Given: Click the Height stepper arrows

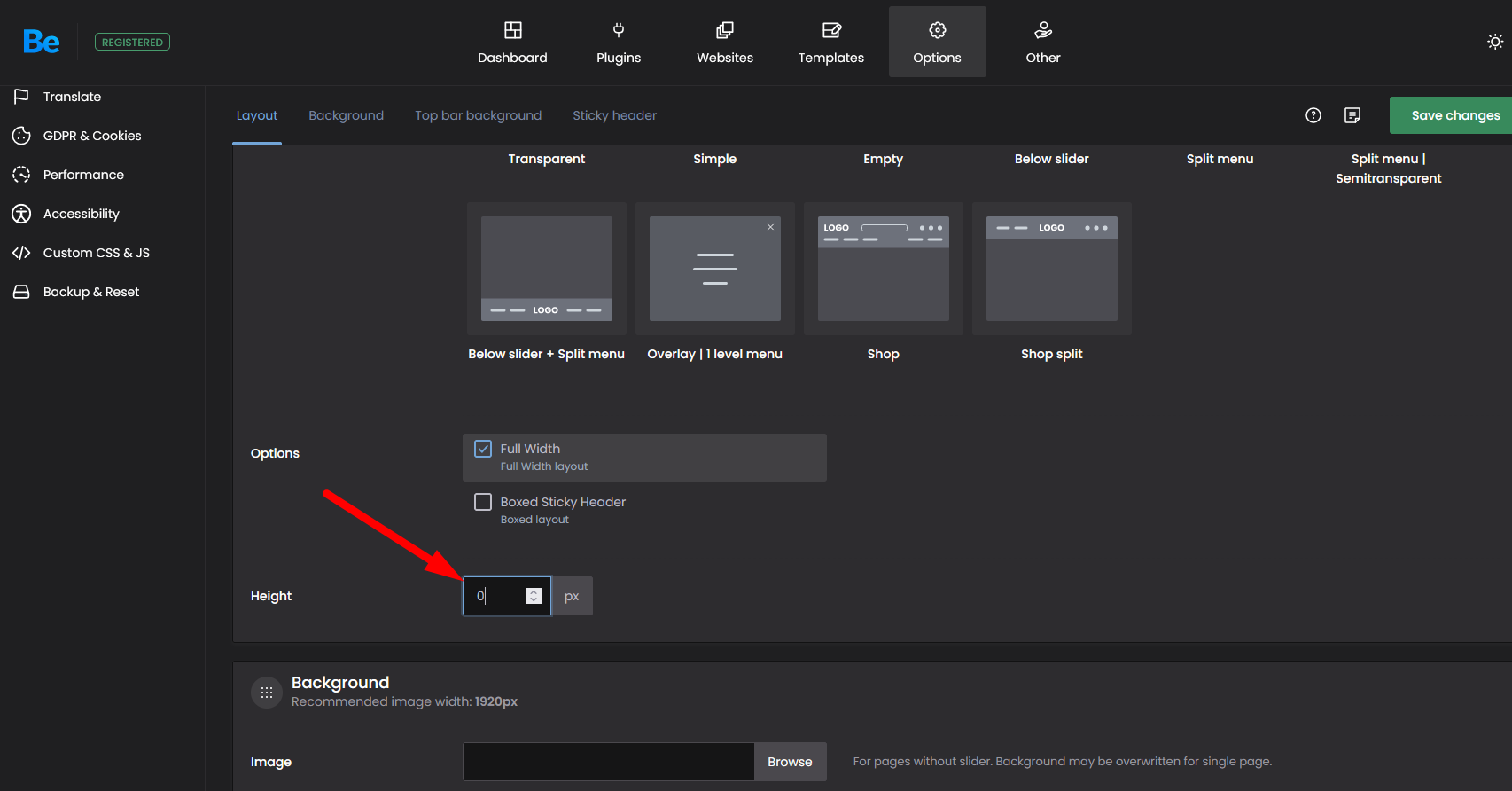Looking at the screenshot, I should (534, 596).
